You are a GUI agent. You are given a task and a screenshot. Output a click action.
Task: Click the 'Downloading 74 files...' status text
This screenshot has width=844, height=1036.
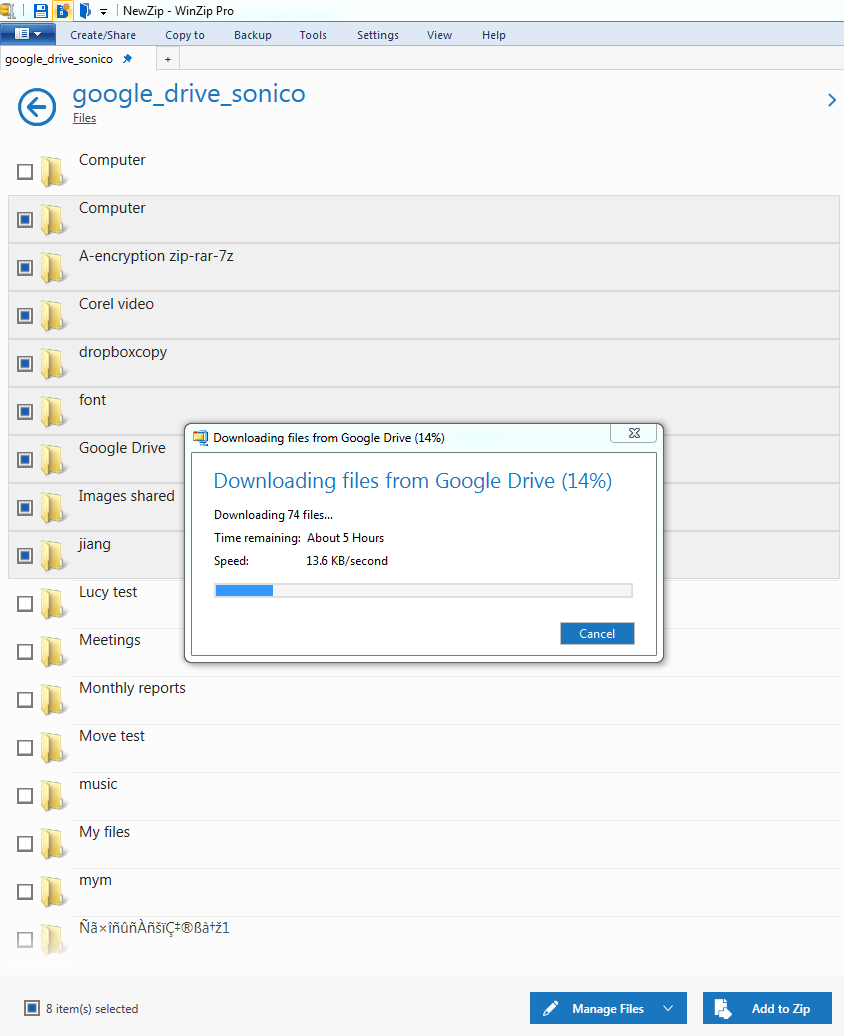point(274,515)
